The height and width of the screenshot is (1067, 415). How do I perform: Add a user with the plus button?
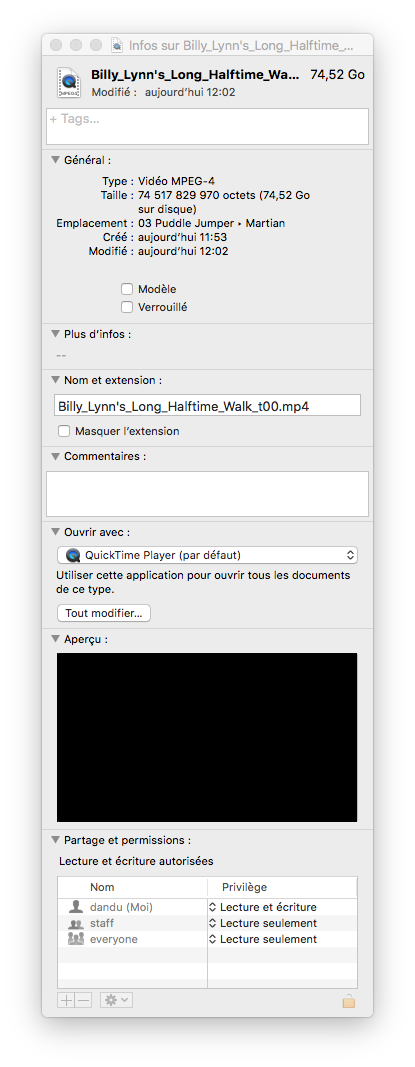[67, 1000]
